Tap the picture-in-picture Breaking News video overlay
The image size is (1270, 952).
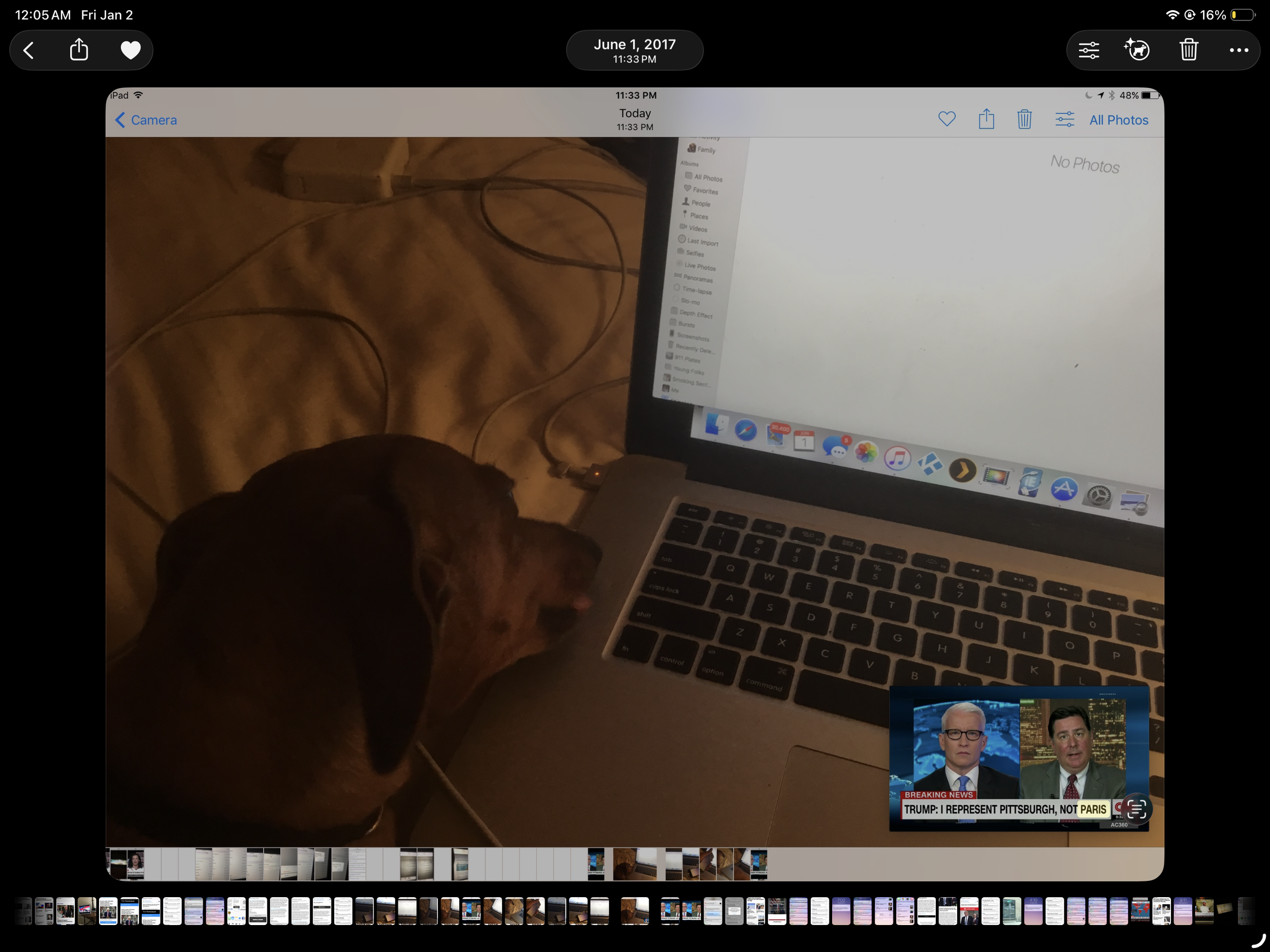(1010, 752)
